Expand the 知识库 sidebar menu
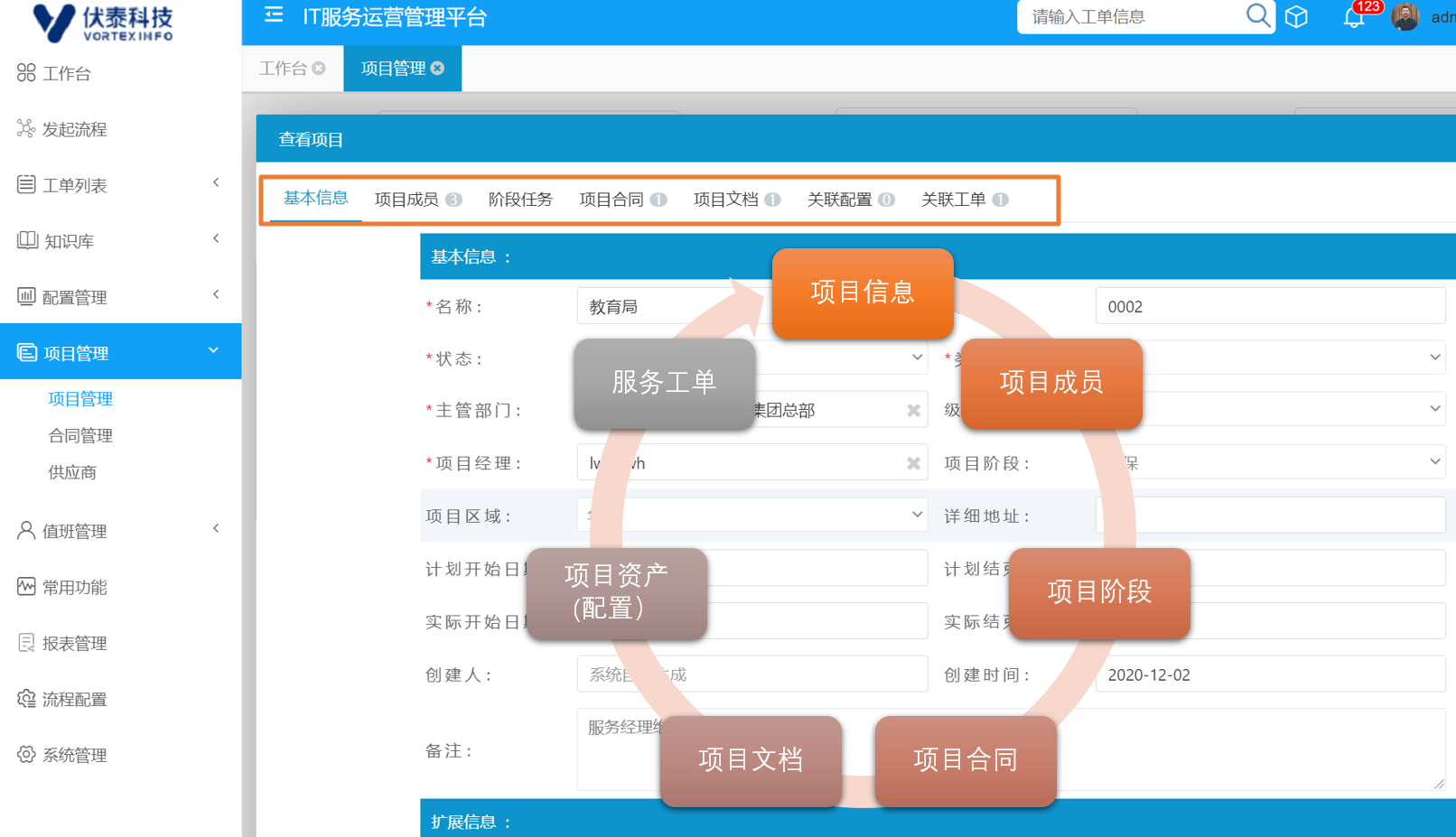This screenshot has width=1456, height=837. tap(216, 239)
